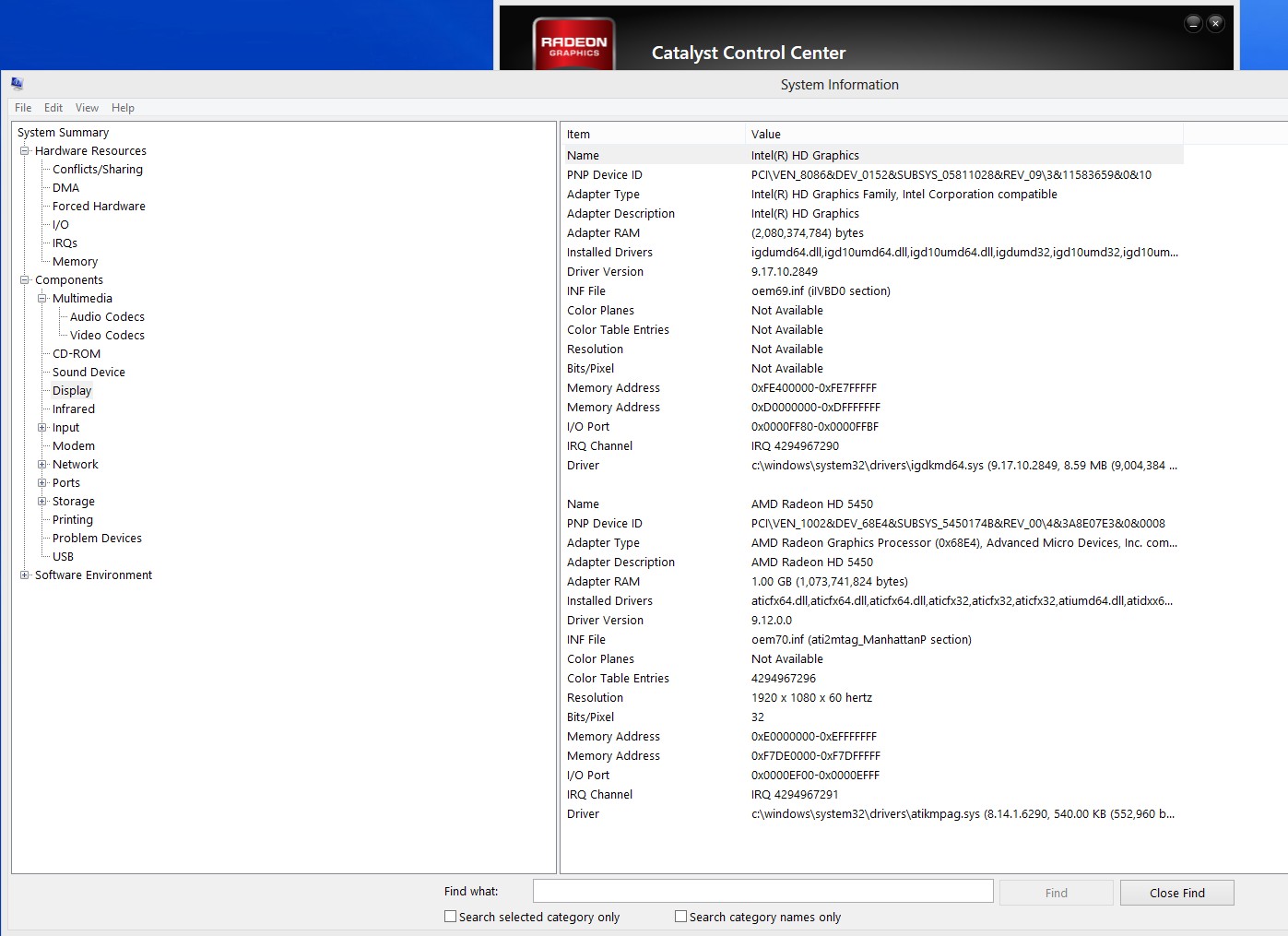The height and width of the screenshot is (936, 1288).
Task: Expand the Input node
Action: coord(42,427)
